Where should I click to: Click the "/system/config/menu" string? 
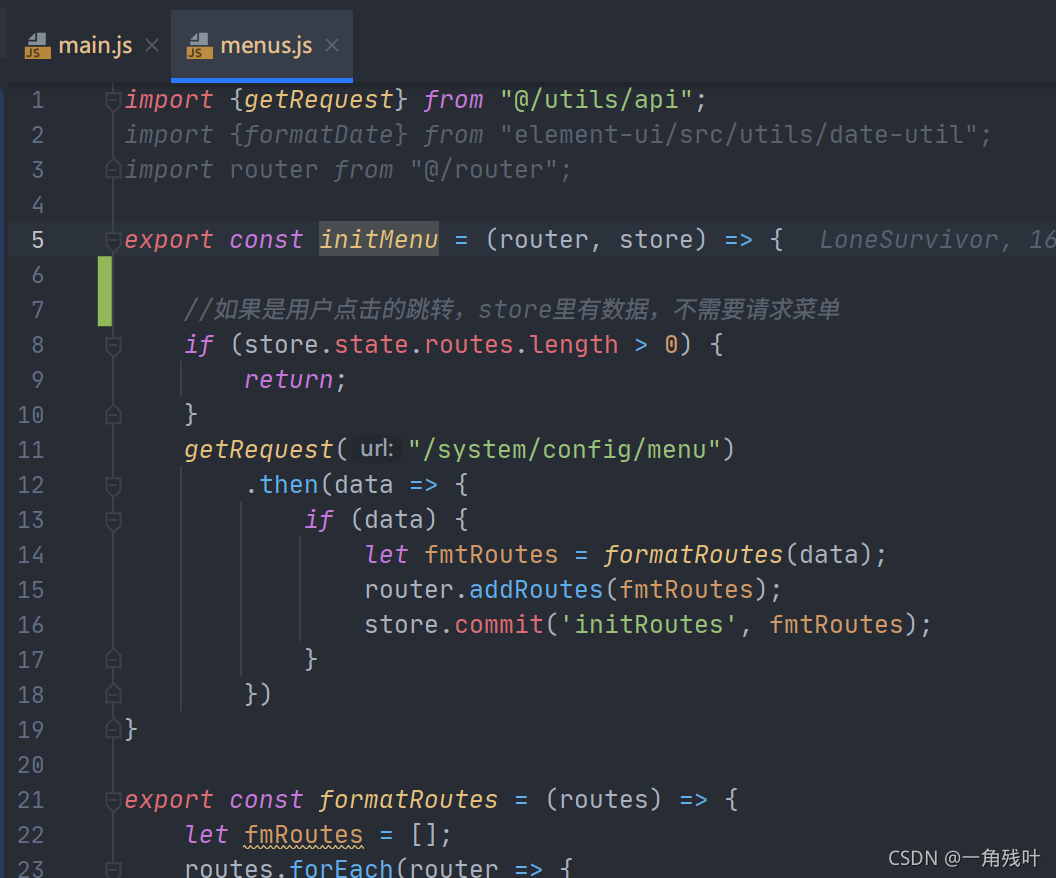point(564,450)
